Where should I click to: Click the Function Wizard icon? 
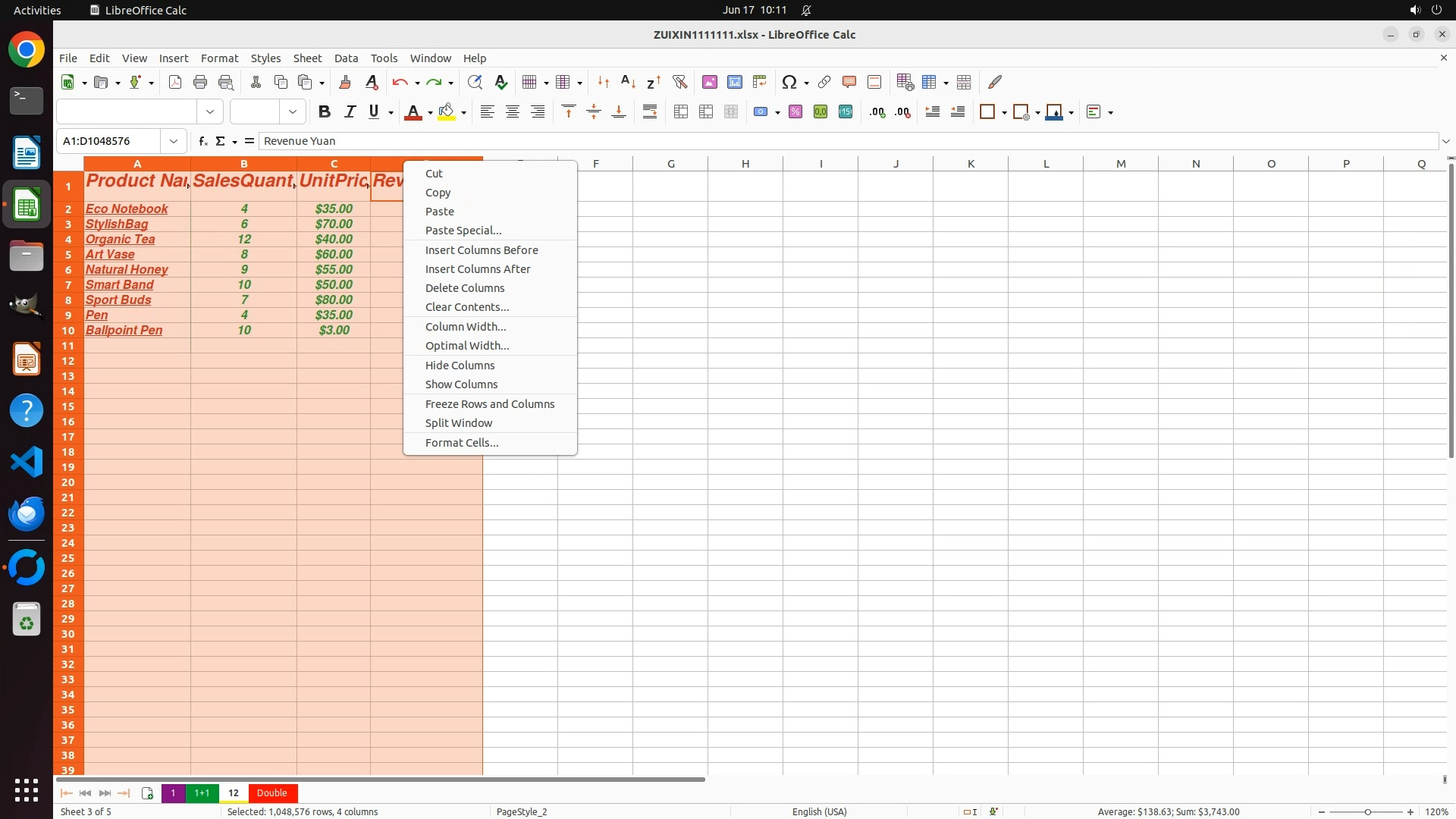click(x=202, y=141)
